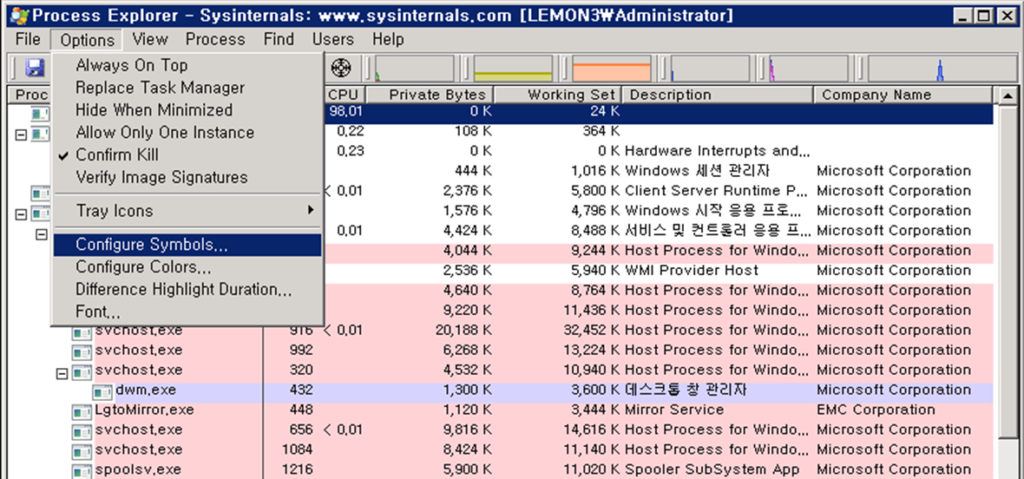Click process icon in the 4,796 K row
Screen dimensions: 1024x479
41,213
